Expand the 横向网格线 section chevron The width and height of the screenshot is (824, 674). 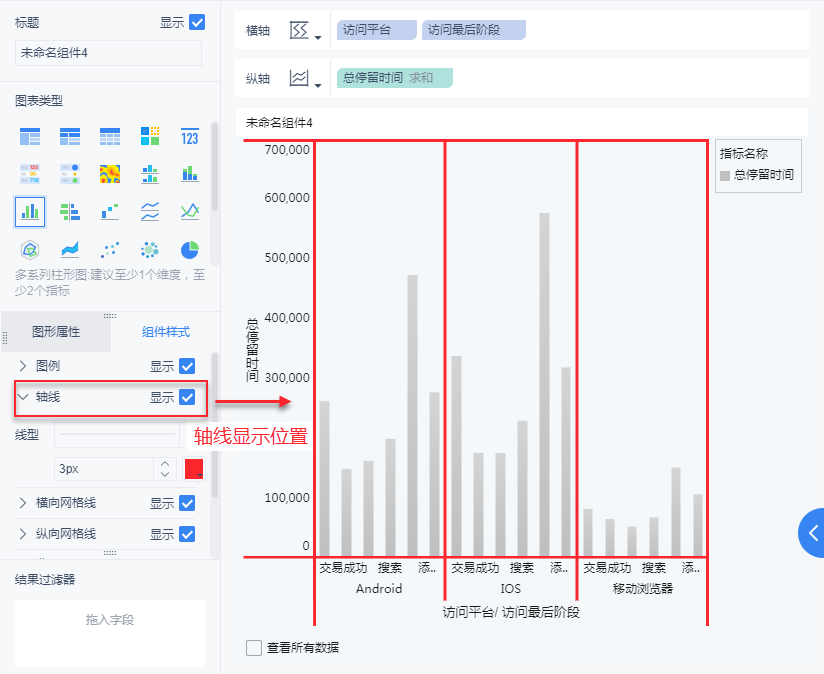tap(23, 503)
